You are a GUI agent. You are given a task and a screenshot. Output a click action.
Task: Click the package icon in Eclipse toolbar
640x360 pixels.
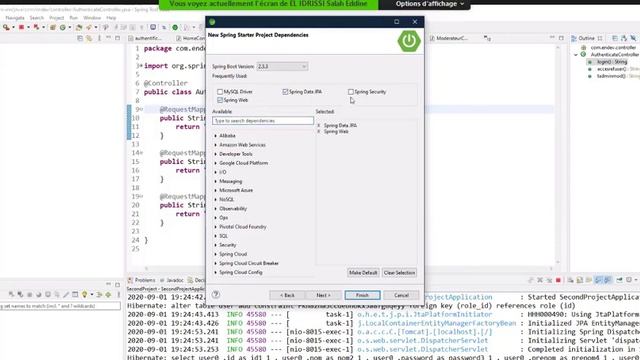click(x=53, y=27)
